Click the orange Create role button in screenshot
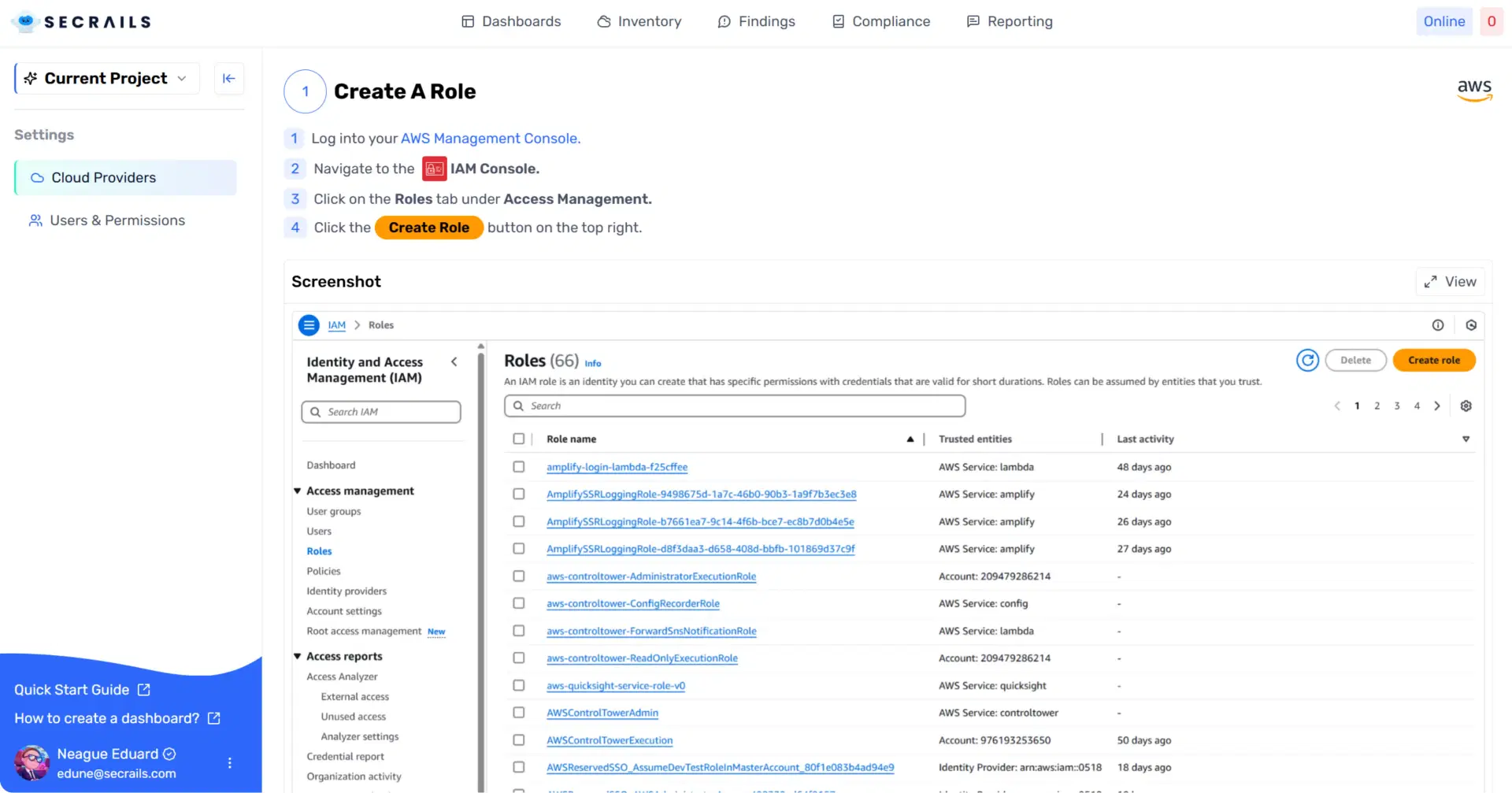Image resolution: width=1512 pixels, height=793 pixels. click(x=1434, y=360)
